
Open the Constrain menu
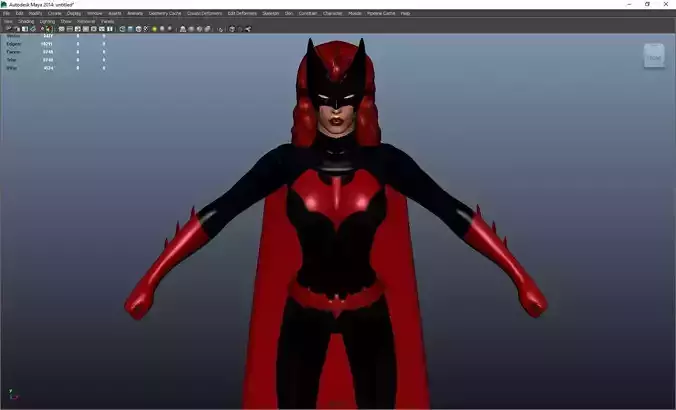click(x=308, y=13)
